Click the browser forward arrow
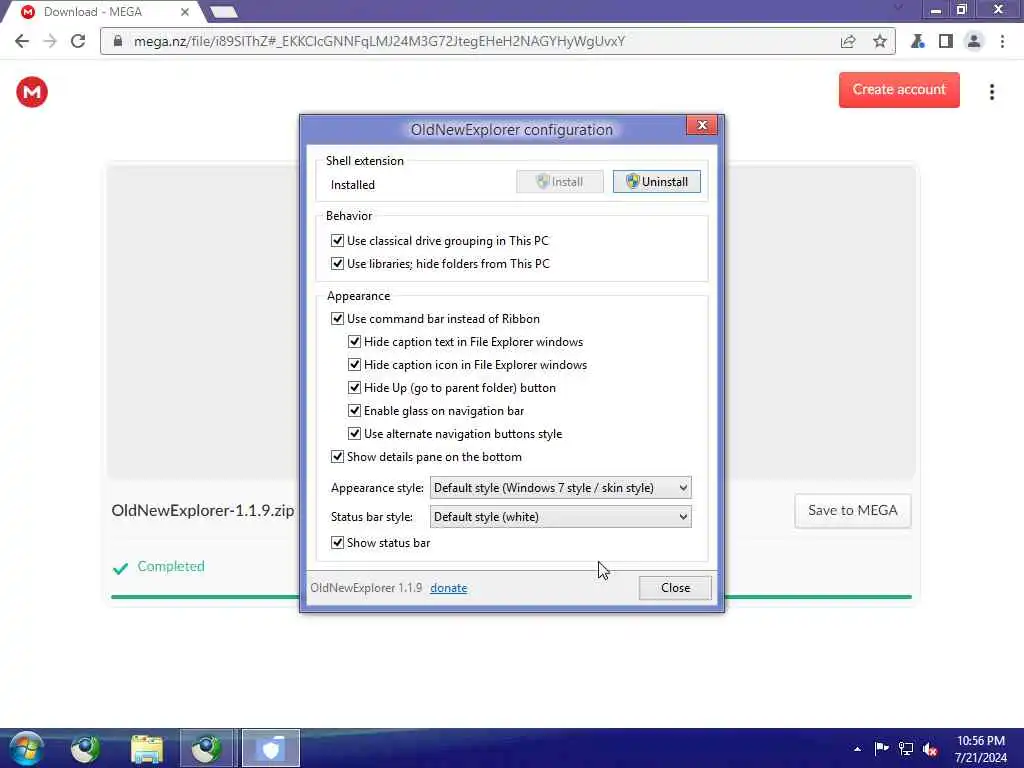 tap(50, 41)
